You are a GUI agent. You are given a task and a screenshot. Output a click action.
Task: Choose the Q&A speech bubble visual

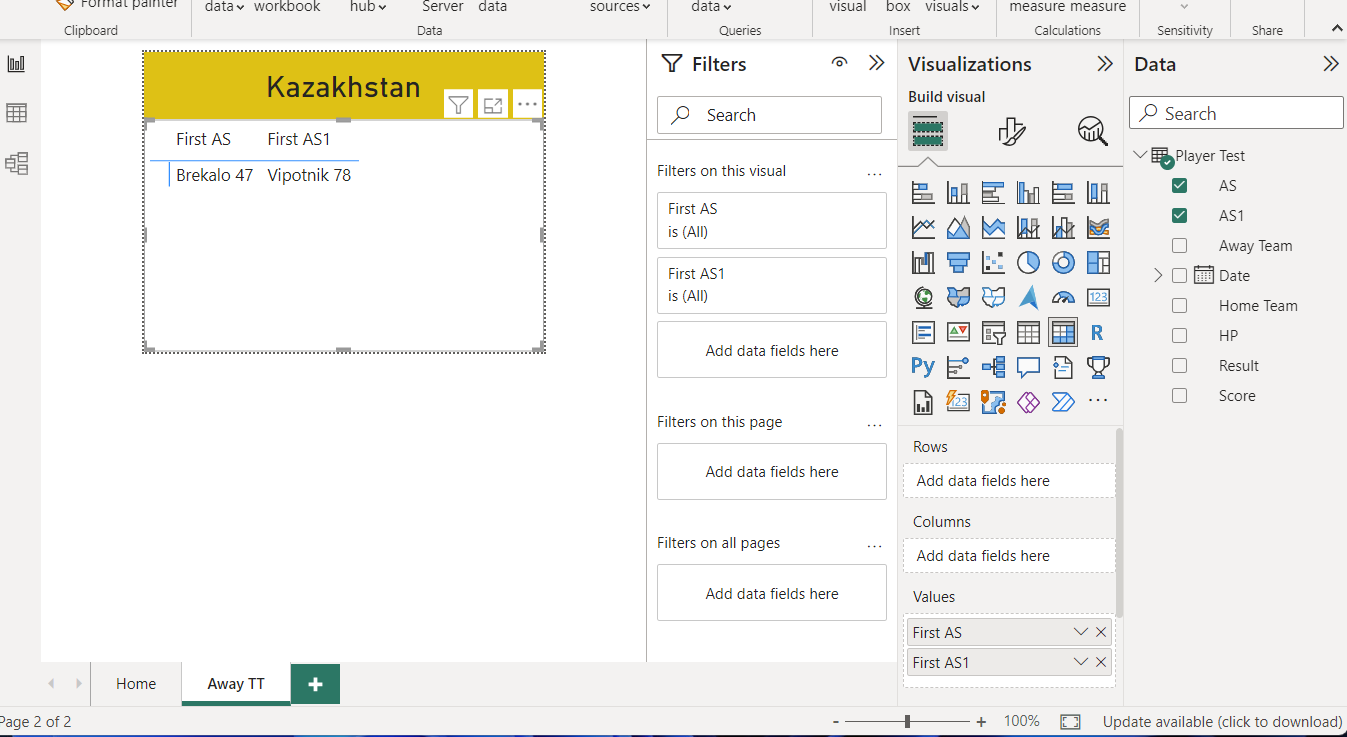click(1028, 367)
